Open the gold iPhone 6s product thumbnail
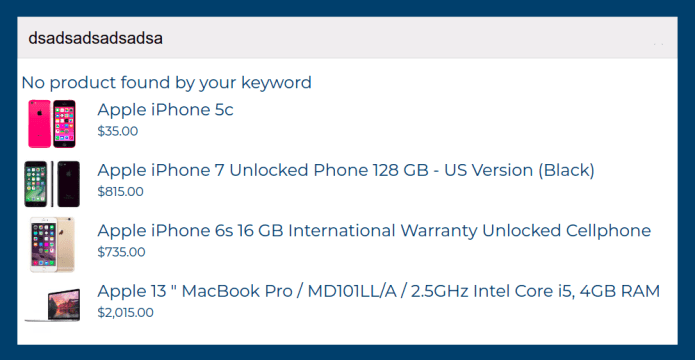 pyautogui.click(x=52, y=245)
